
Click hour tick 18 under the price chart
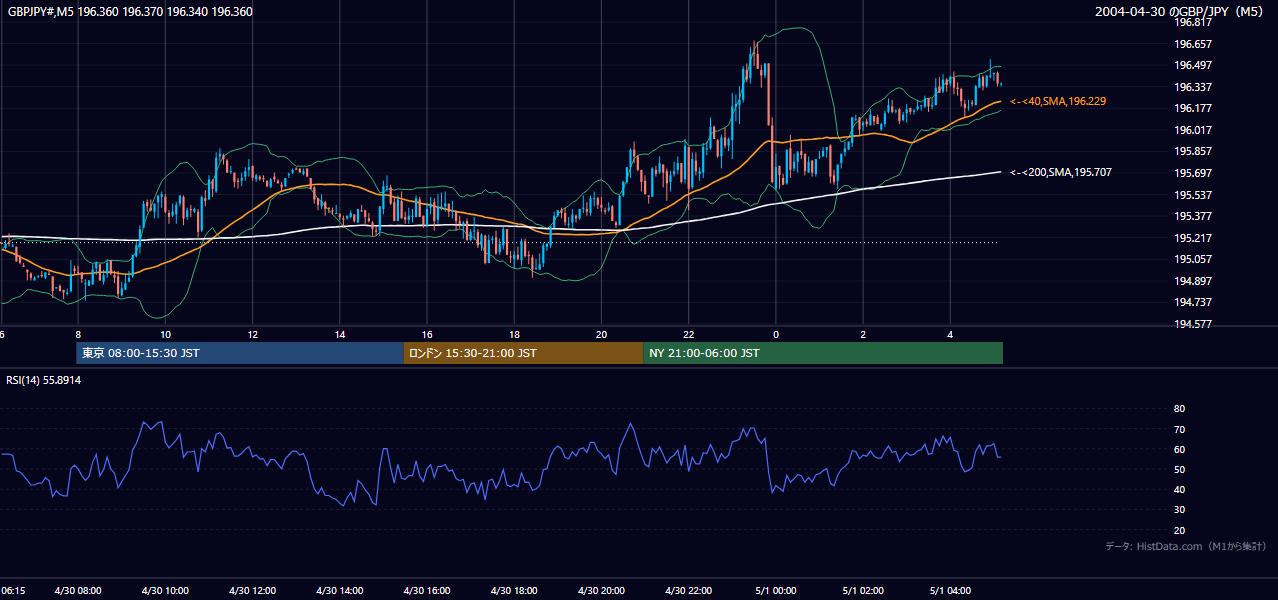pos(514,335)
